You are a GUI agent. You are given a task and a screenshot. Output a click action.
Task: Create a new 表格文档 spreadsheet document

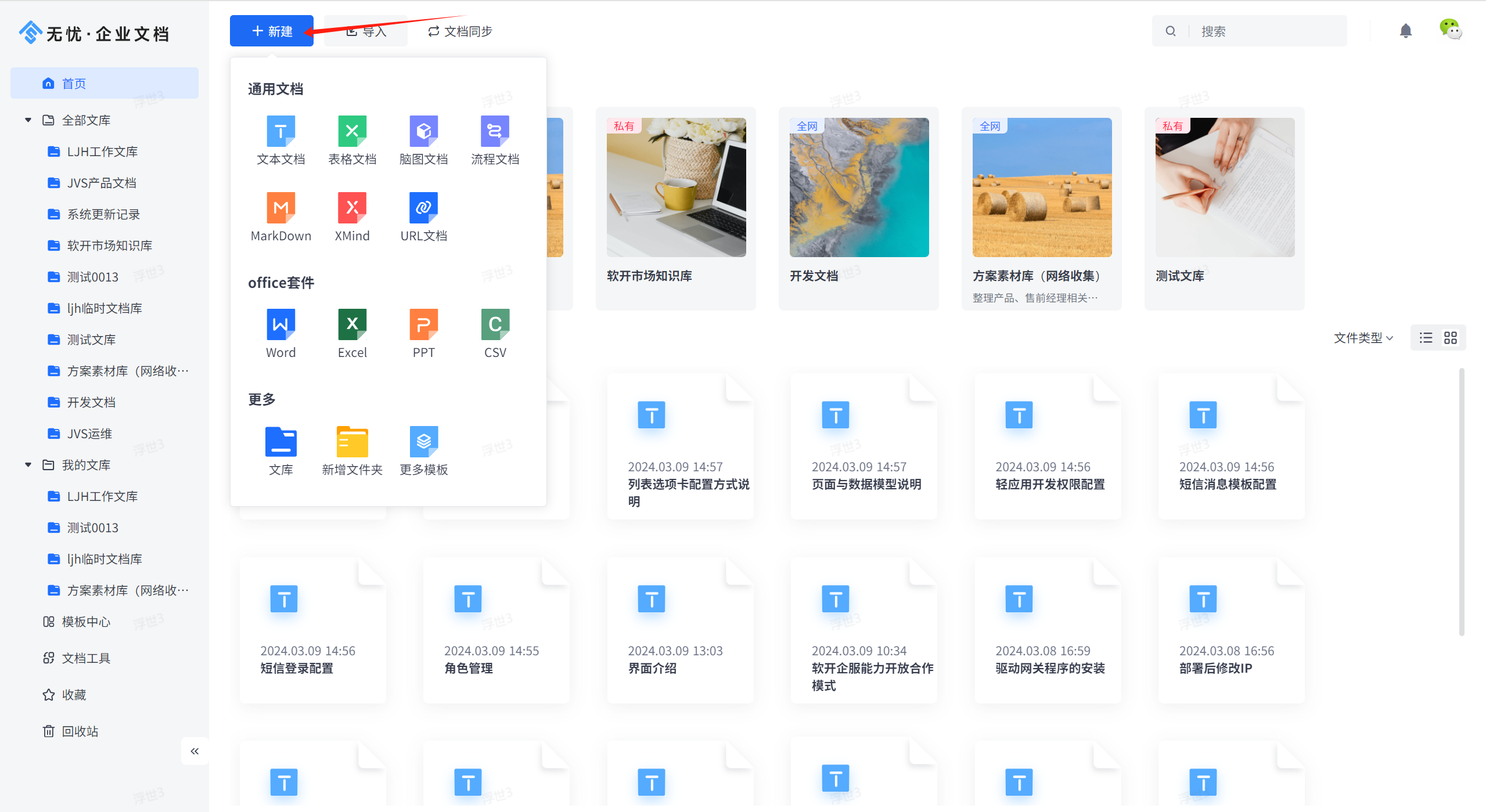tap(352, 141)
